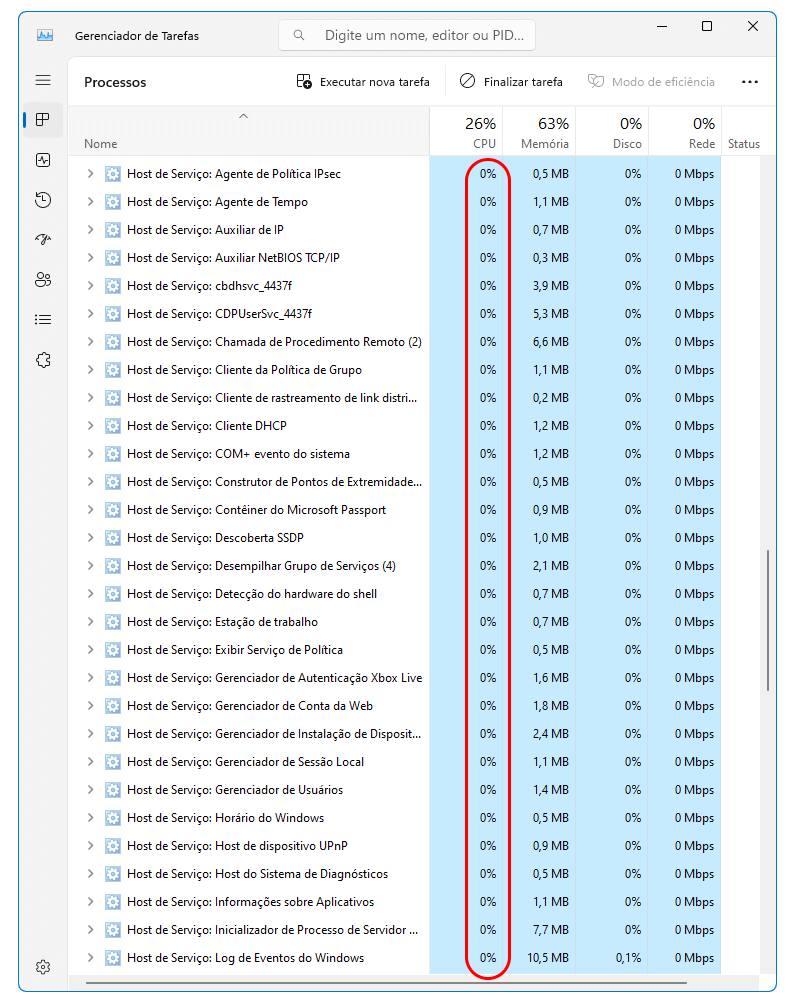
Task: Click gear icon of Horário do Windows row
Action: 112,818
